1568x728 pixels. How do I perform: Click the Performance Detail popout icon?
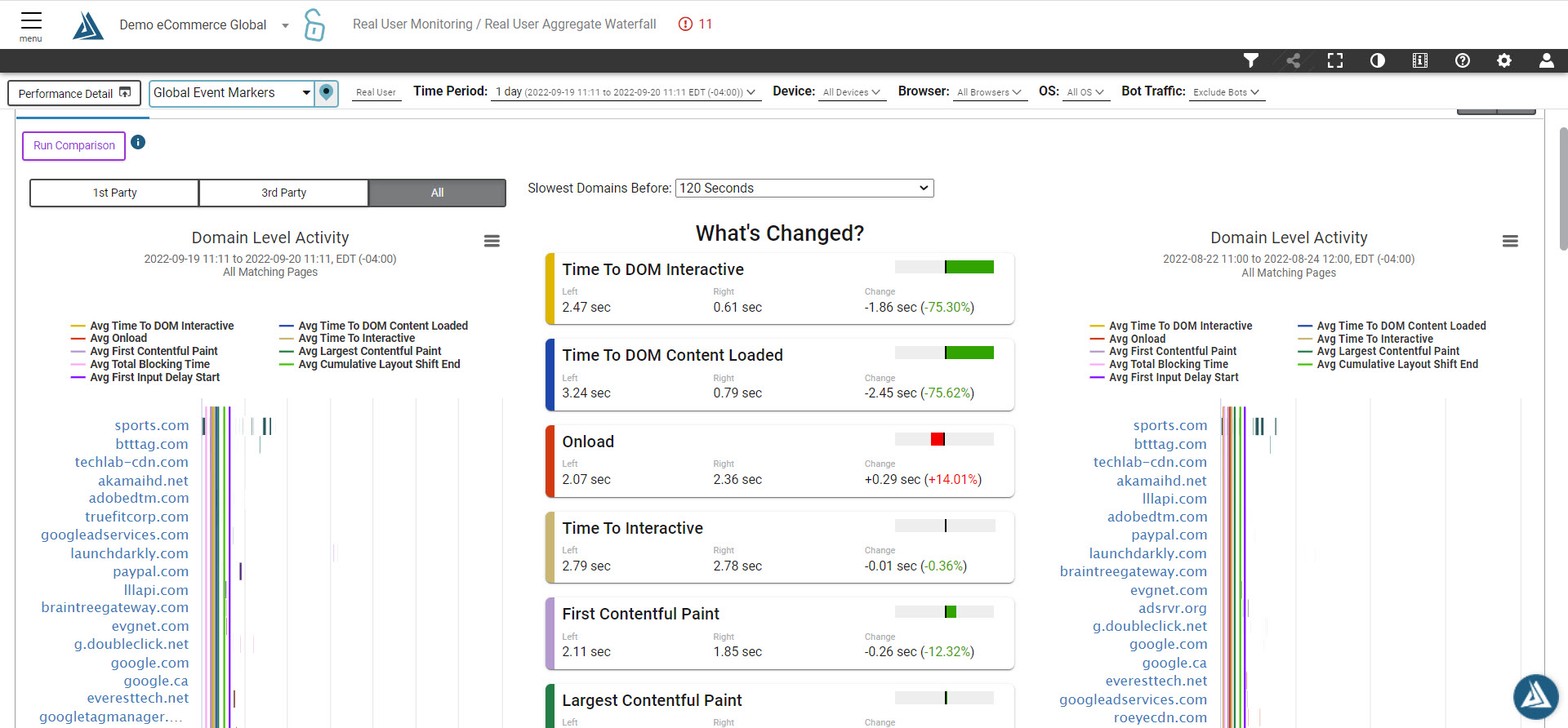click(125, 92)
